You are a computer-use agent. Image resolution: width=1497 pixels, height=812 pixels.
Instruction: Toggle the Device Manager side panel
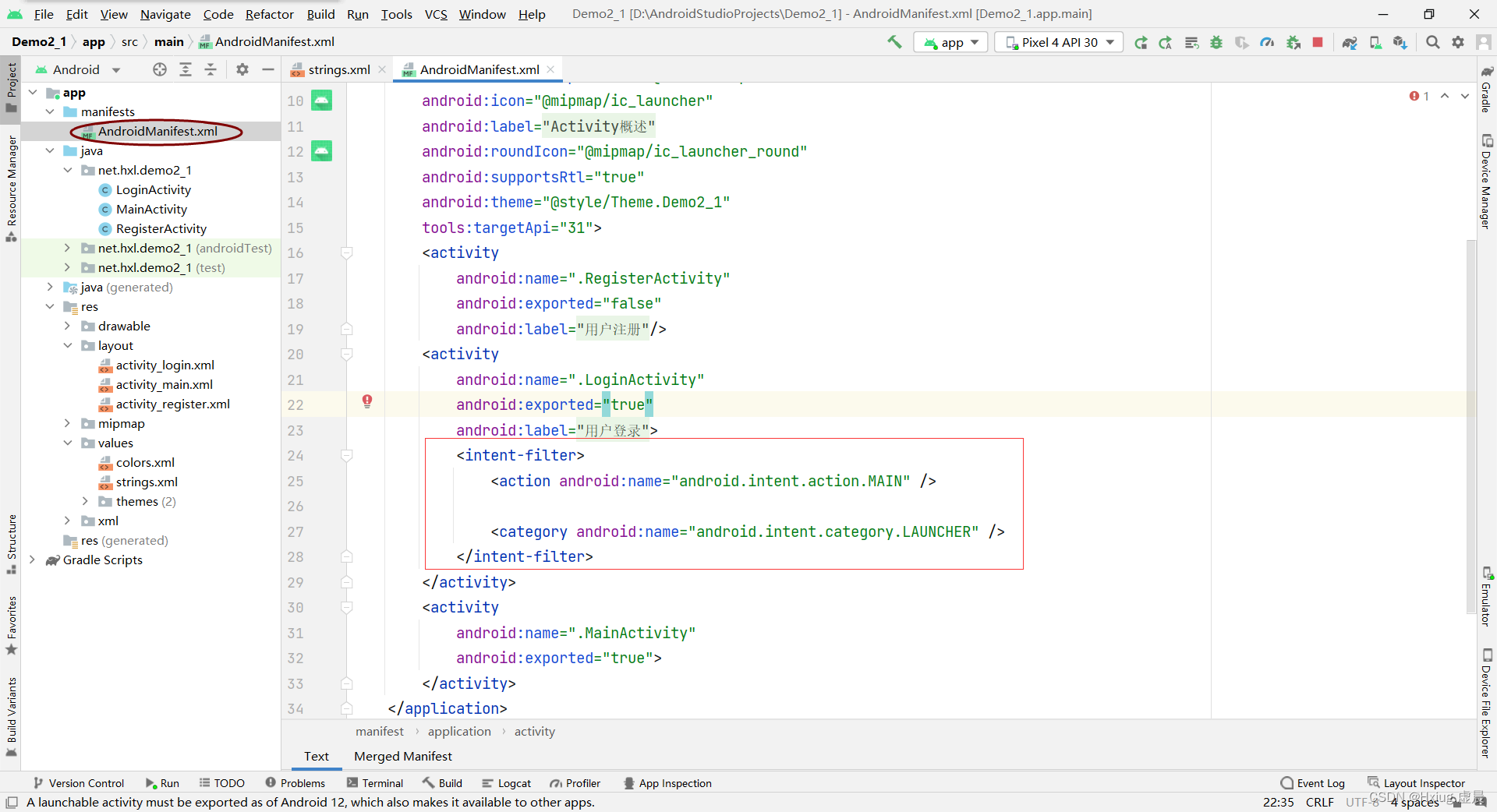1487,182
